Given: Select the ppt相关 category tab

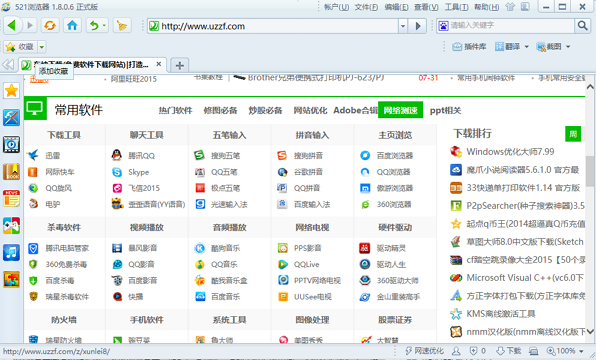Looking at the screenshot, I should click(445, 111).
